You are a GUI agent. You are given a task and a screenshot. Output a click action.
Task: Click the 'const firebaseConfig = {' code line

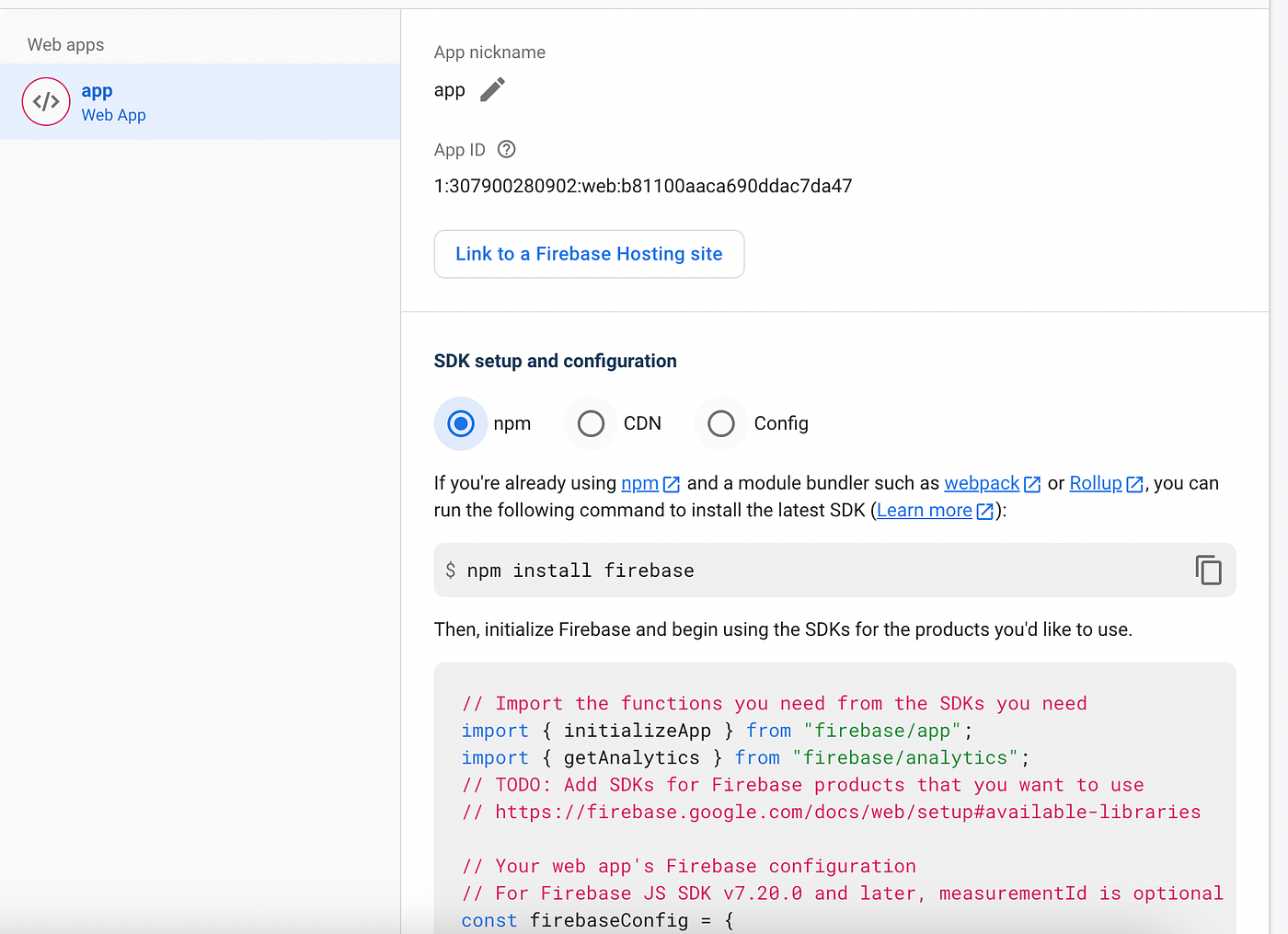597,920
